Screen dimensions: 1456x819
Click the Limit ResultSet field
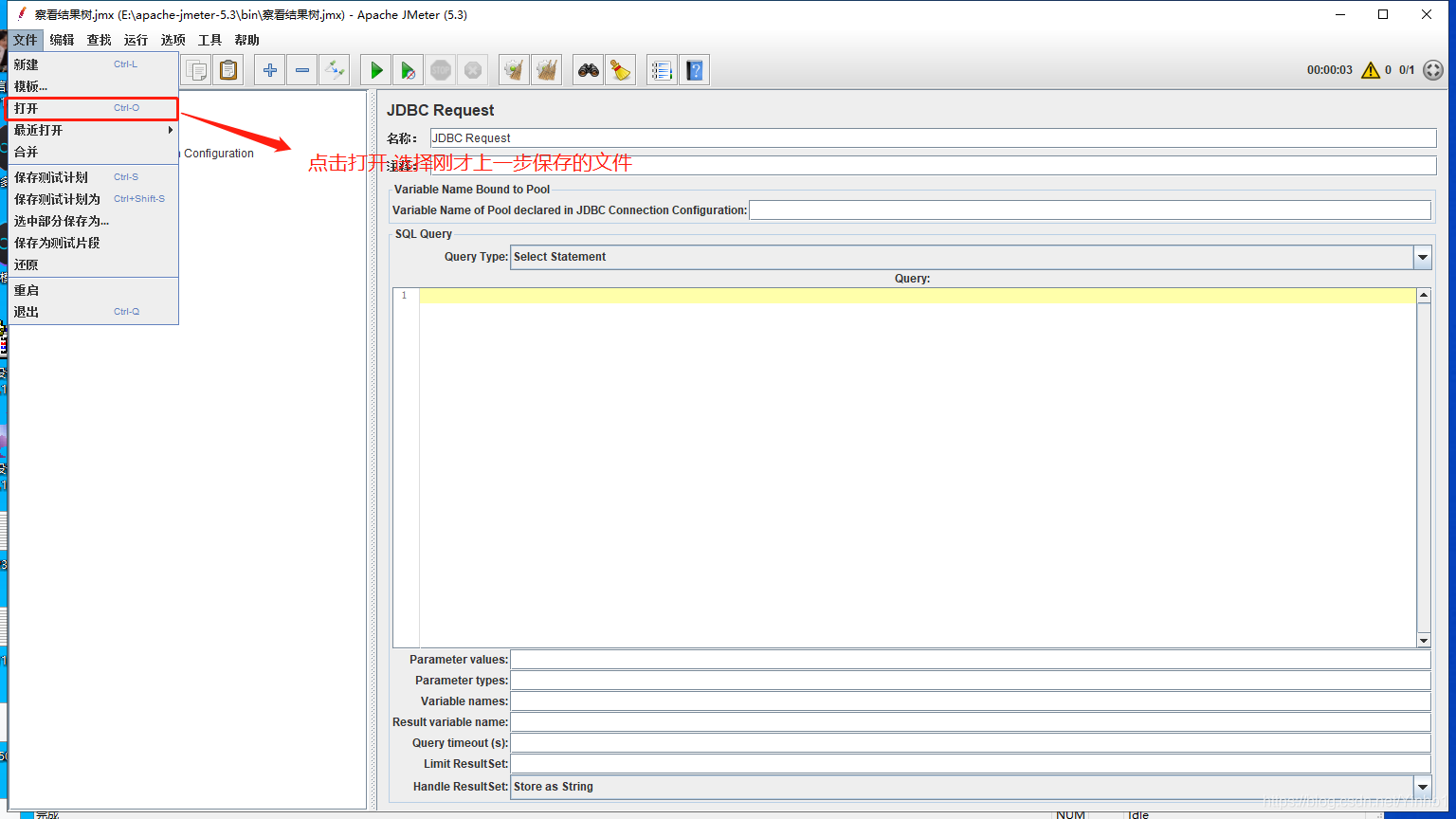click(971, 764)
